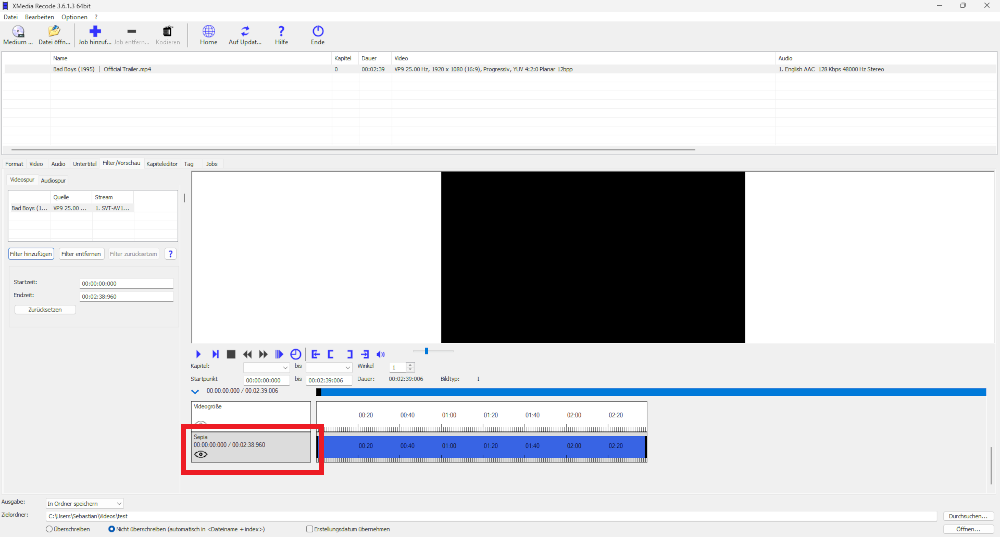
Task: Step to next frame in preview
Action: coord(216,354)
